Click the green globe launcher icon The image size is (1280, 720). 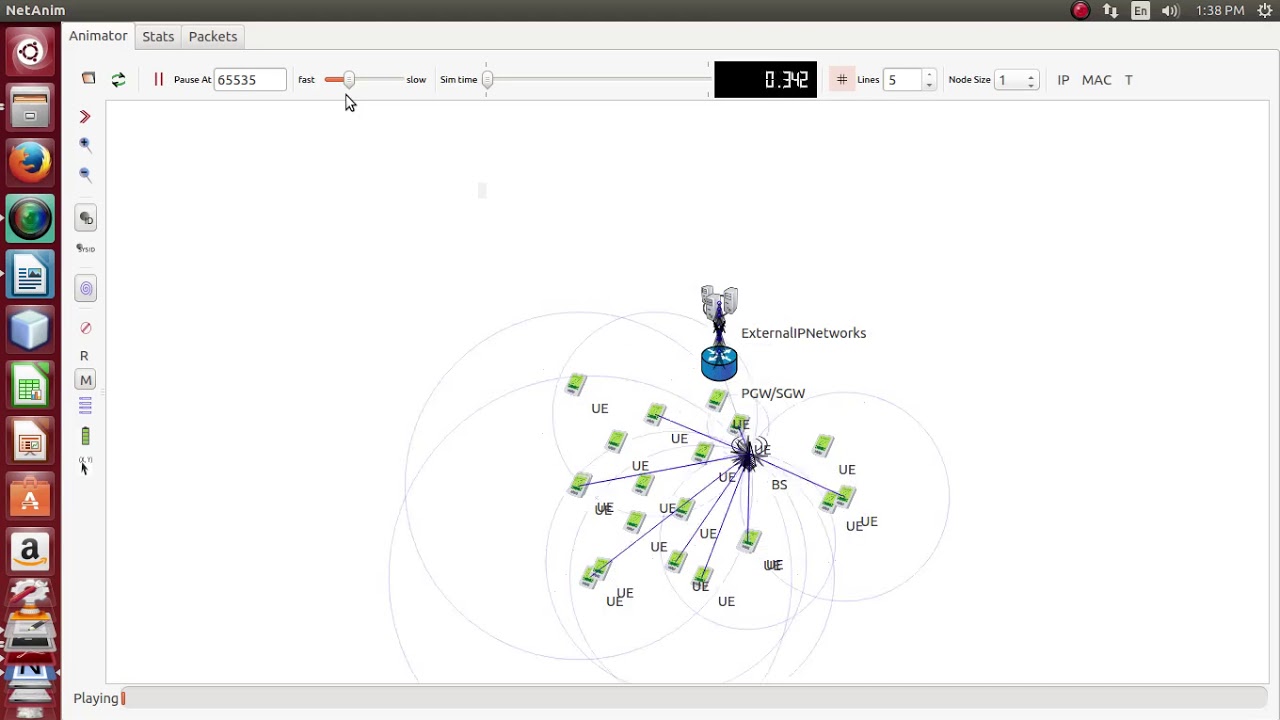tap(30, 219)
